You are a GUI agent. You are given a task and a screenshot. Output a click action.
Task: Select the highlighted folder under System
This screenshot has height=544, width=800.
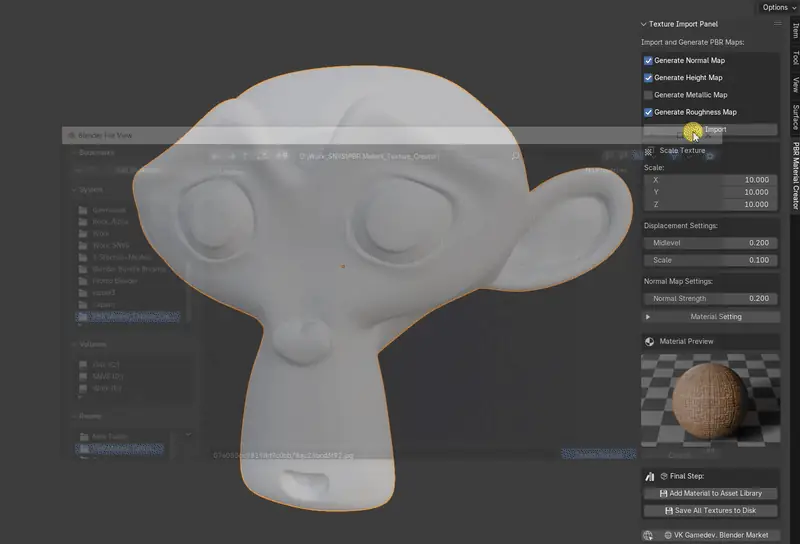point(128,317)
